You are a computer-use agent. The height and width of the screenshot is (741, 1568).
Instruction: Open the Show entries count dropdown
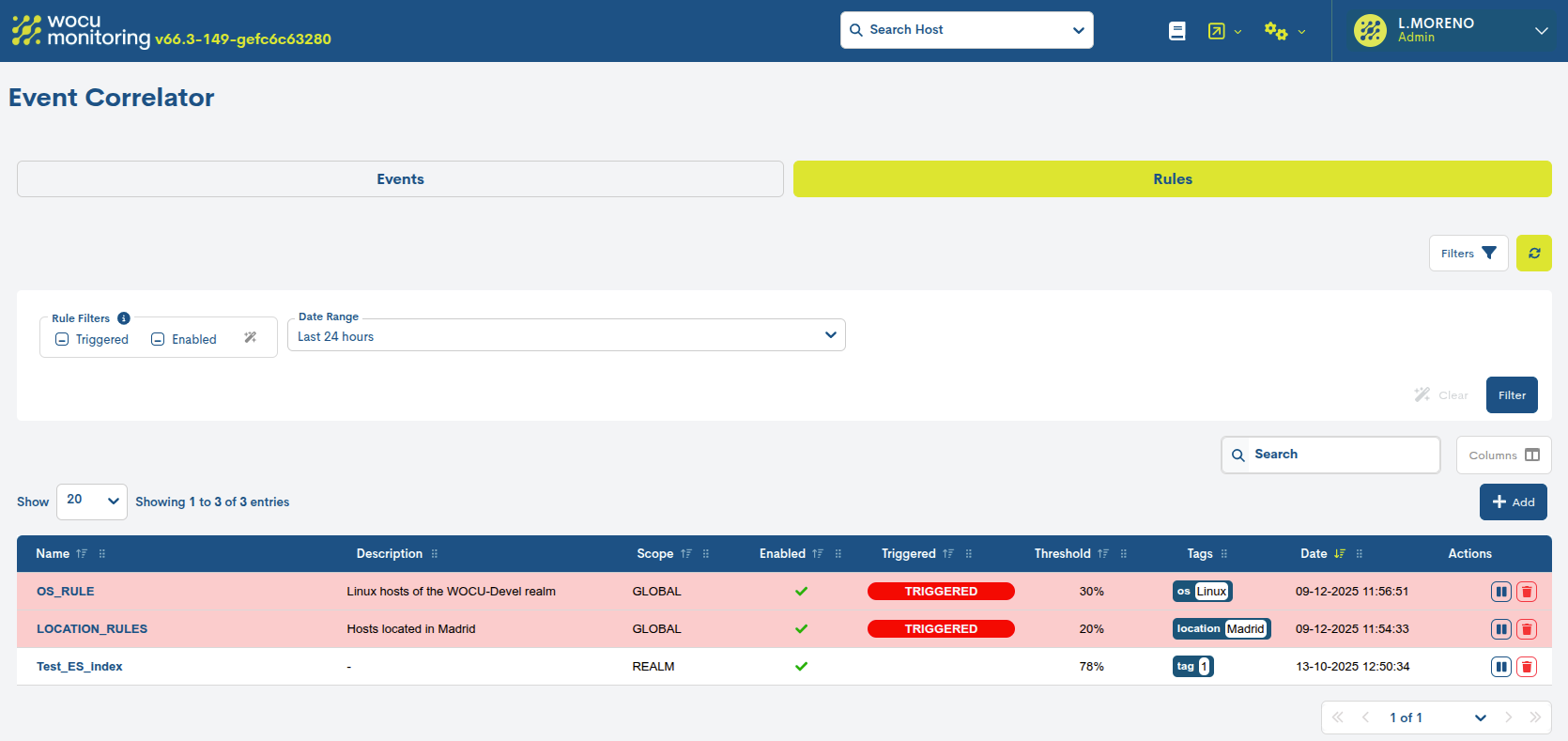pos(92,501)
